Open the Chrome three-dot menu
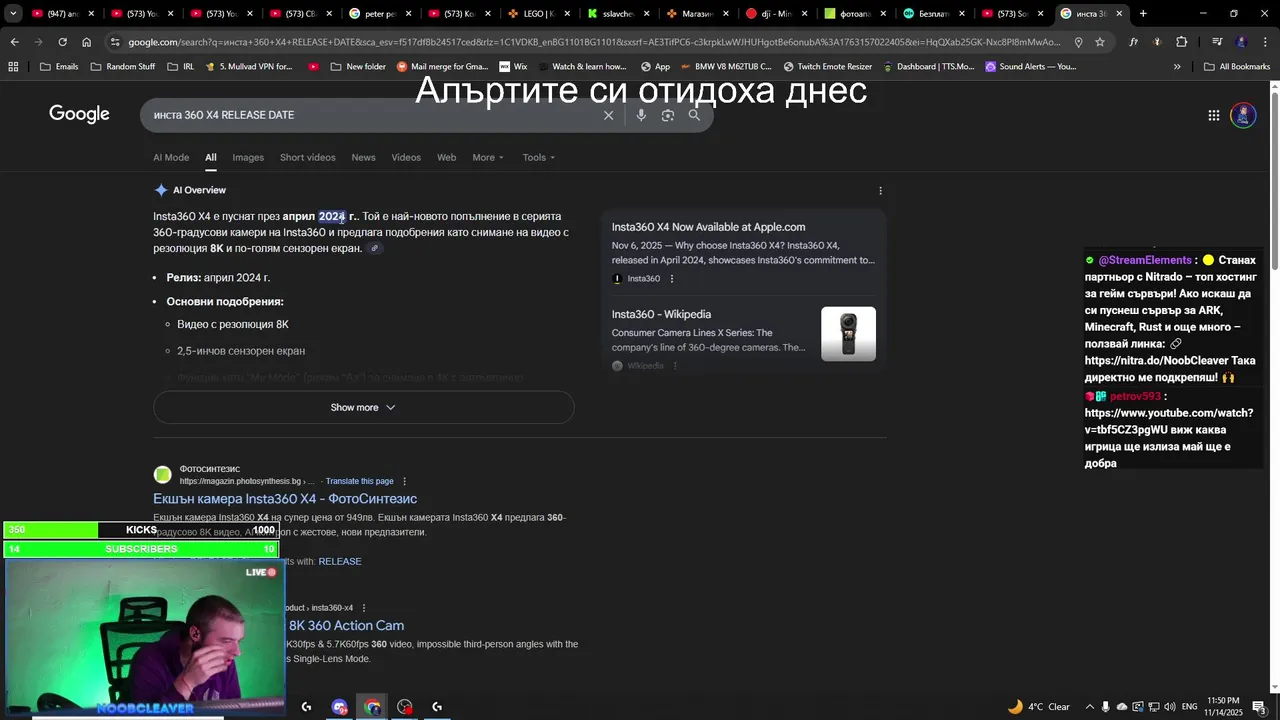Image resolution: width=1280 pixels, height=720 pixels. pyautogui.click(x=1264, y=42)
